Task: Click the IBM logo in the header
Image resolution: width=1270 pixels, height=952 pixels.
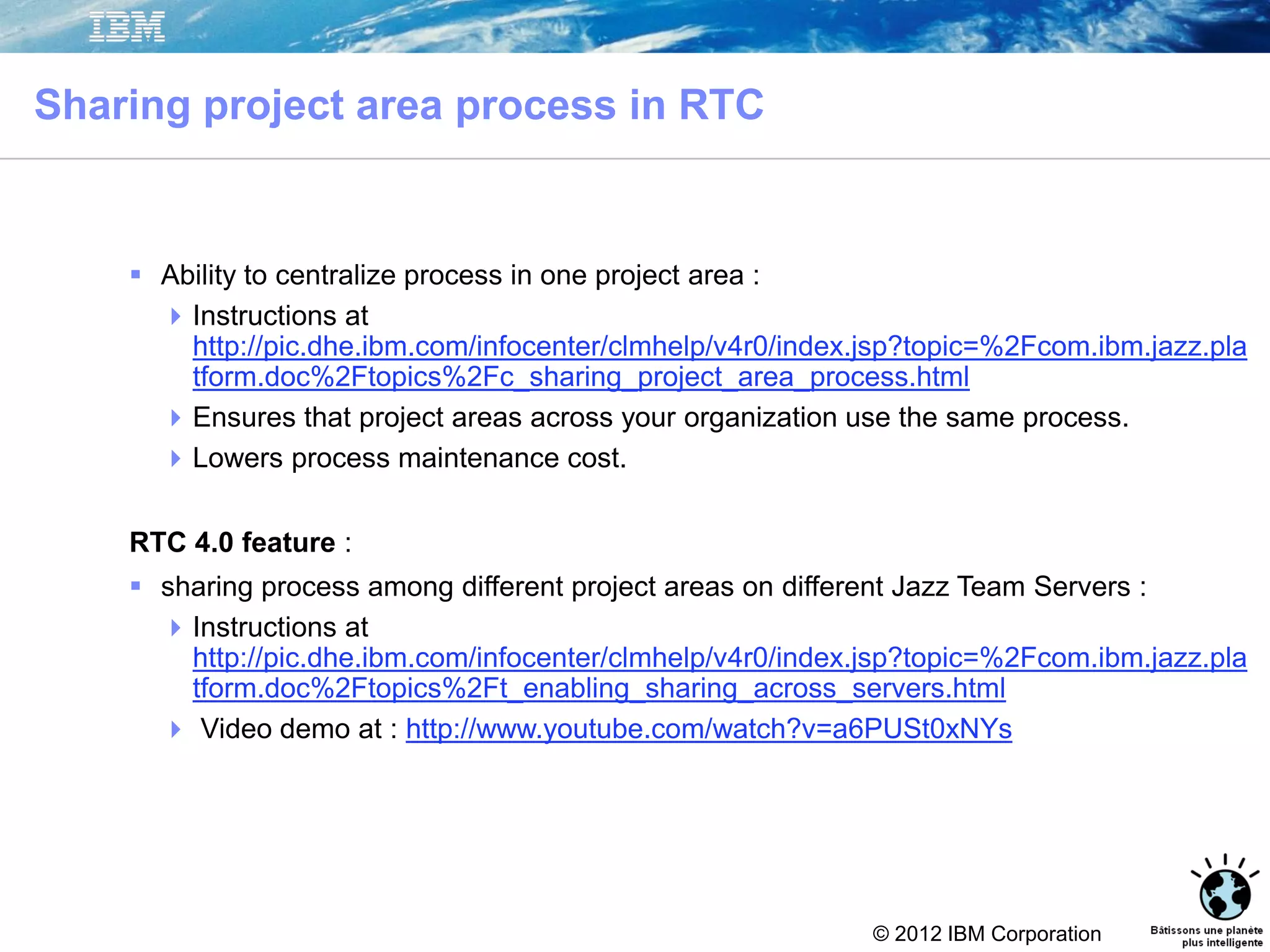Action: pos(127,27)
